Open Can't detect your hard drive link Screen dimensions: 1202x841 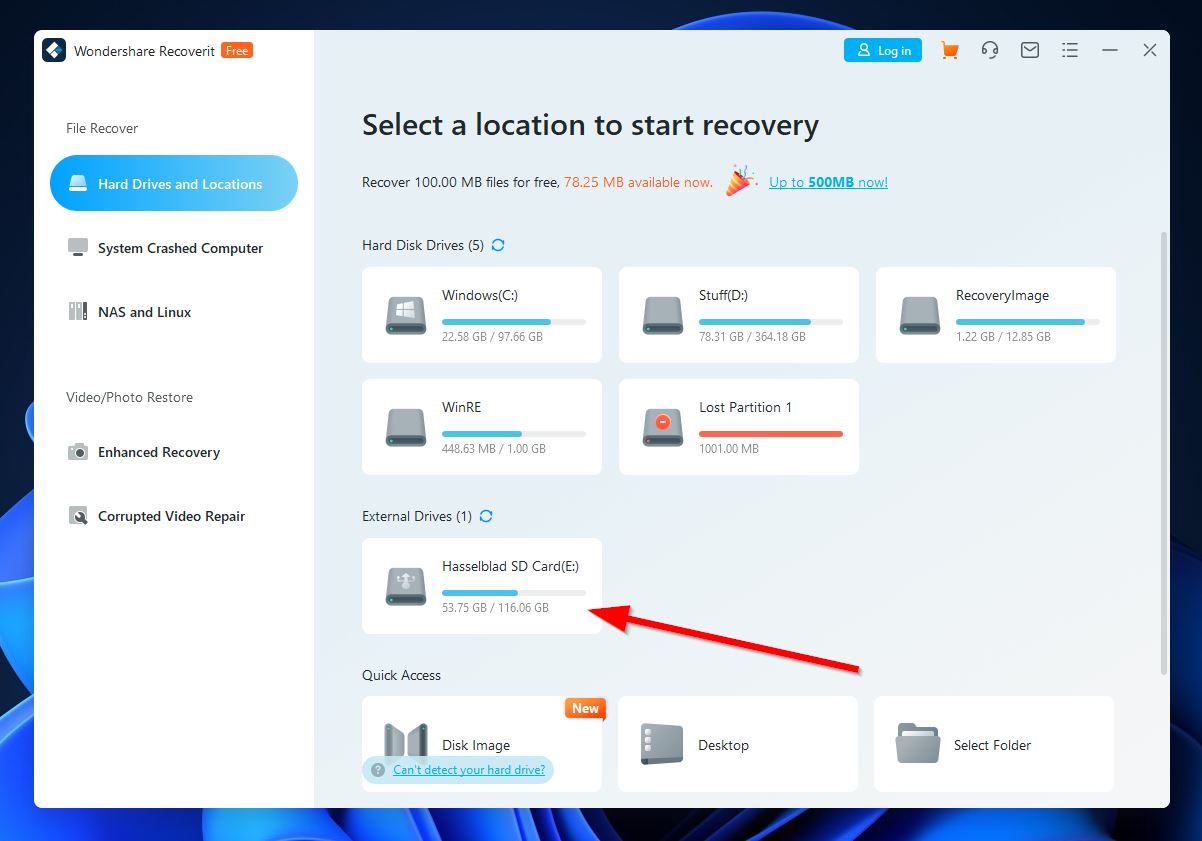tap(469, 770)
